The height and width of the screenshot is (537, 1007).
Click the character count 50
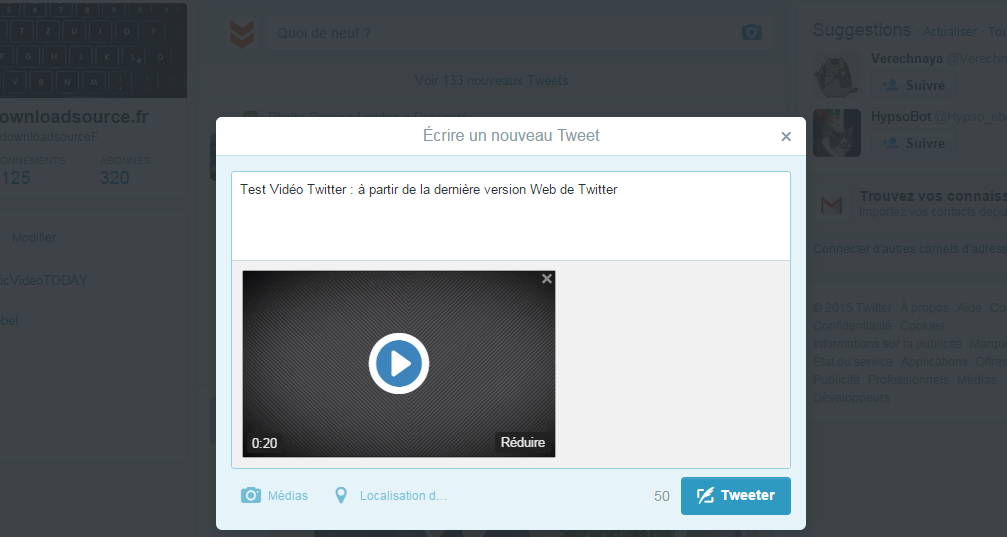point(661,496)
